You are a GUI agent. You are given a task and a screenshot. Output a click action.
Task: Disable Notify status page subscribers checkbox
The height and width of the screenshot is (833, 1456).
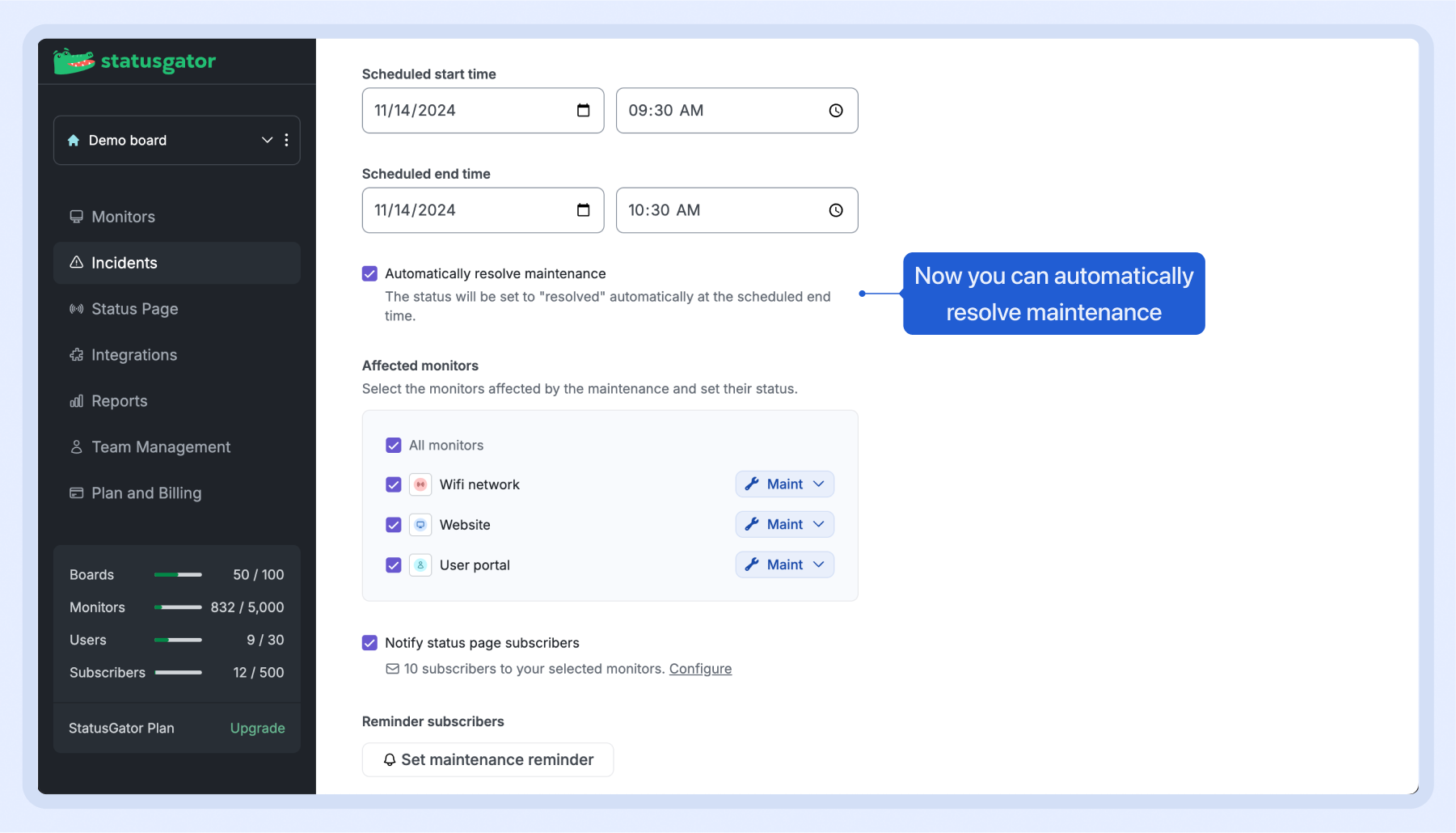pyautogui.click(x=369, y=643)
